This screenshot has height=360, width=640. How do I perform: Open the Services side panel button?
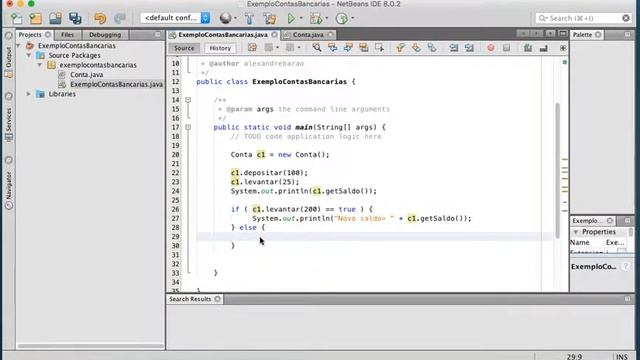tap(9, 124)
